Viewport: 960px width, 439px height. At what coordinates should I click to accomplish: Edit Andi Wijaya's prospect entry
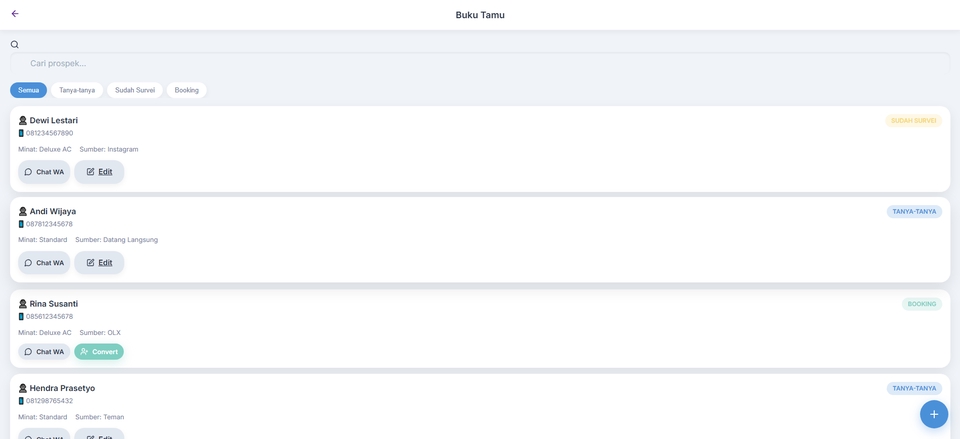tap(99, 263)
